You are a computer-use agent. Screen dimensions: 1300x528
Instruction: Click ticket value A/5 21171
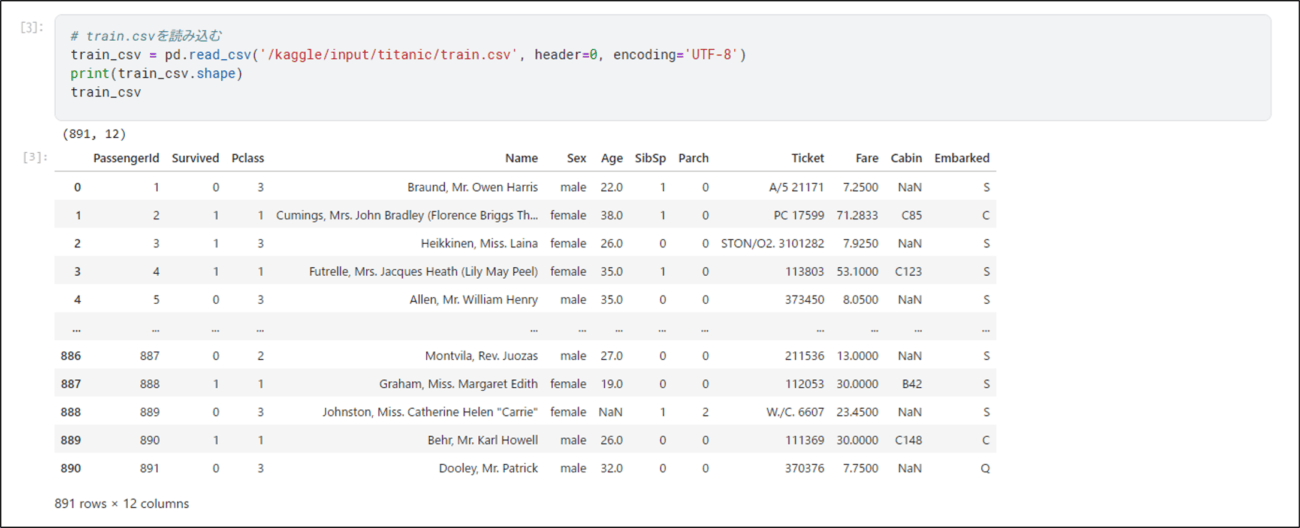796,187
